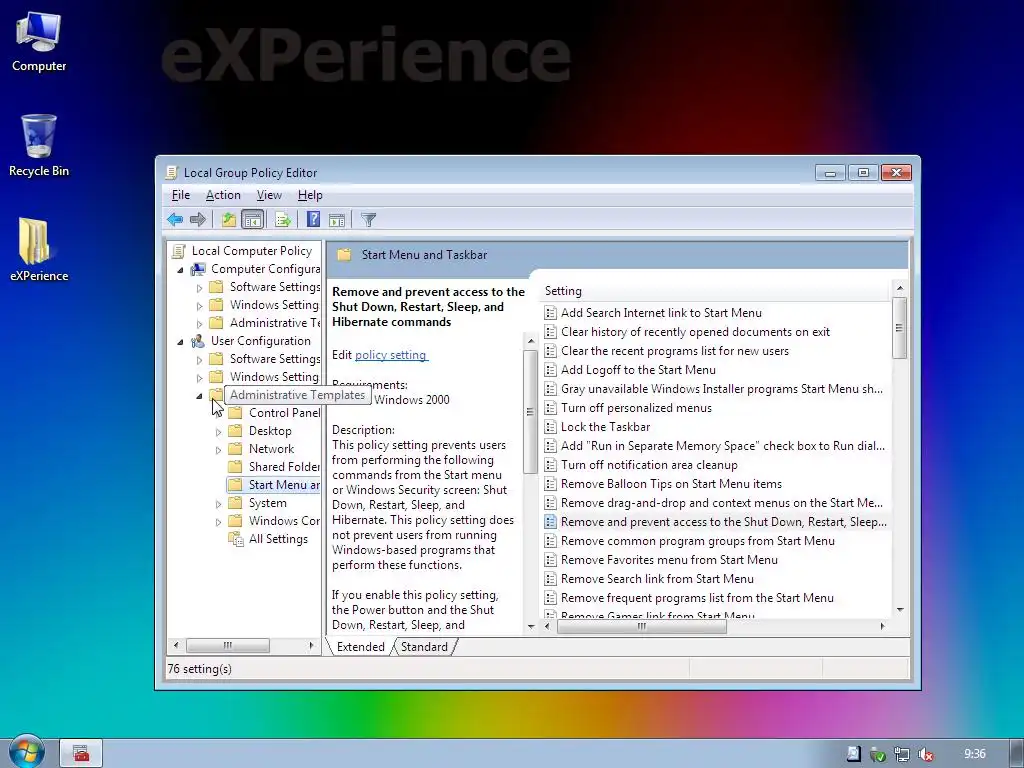The image size is (1024, 768).
Task: Click the policy icon beside Add Logoff to the Start Menu
Action: (x=551, y=370)
